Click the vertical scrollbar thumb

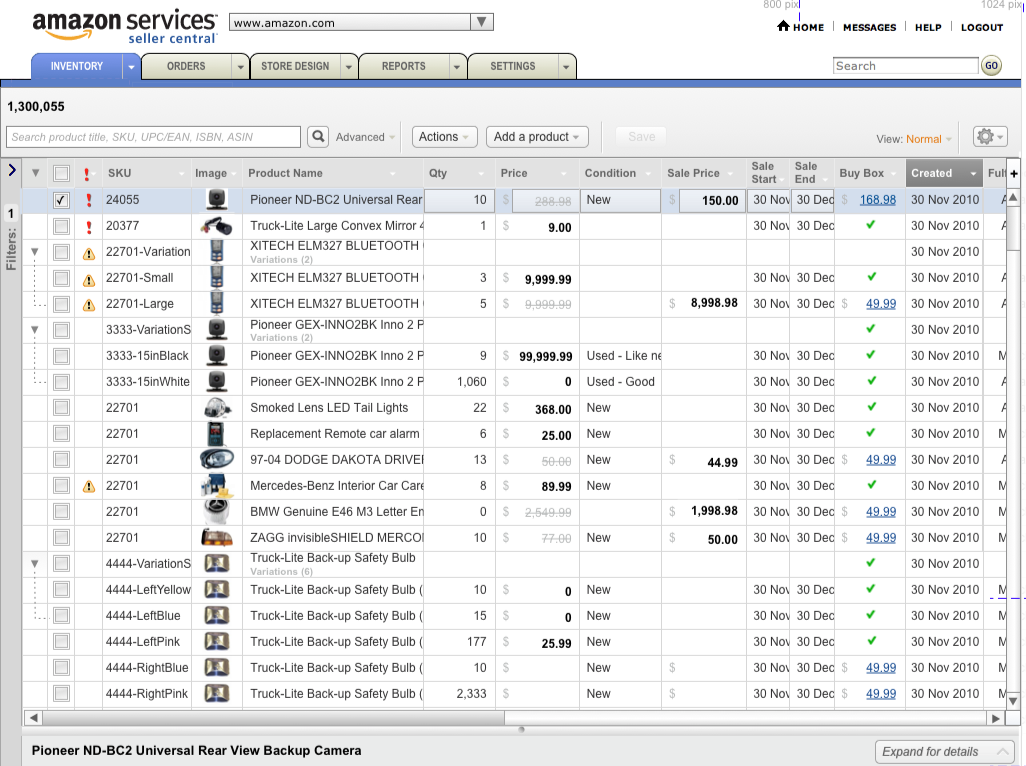click(1013, 228)
